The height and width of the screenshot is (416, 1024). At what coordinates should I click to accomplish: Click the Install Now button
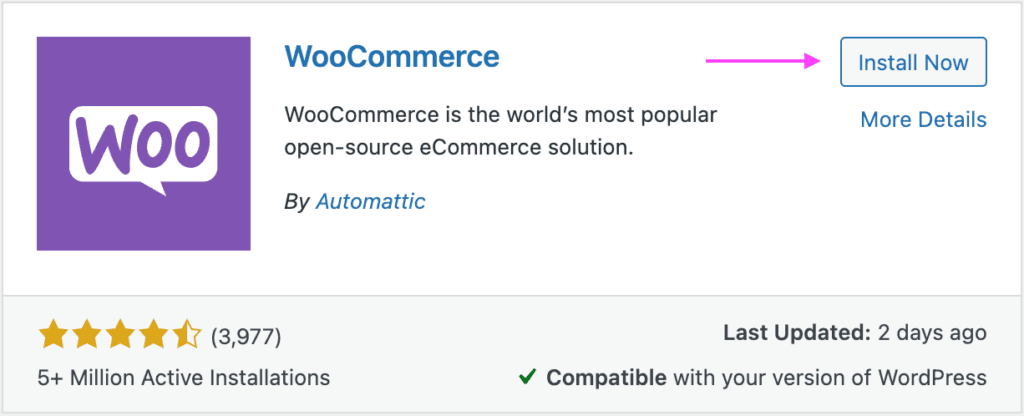913,63
